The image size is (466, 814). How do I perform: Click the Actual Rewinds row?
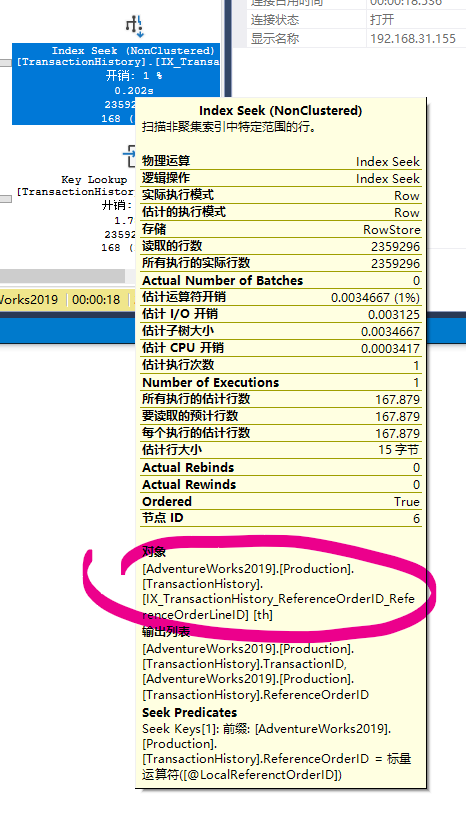pos(281,484)
